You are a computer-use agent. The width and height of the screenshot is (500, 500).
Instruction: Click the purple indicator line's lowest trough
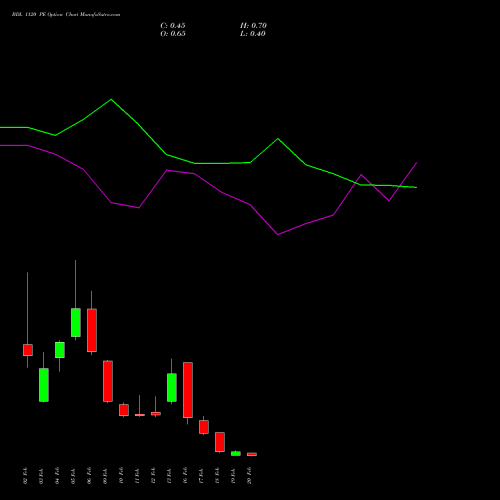278,235
